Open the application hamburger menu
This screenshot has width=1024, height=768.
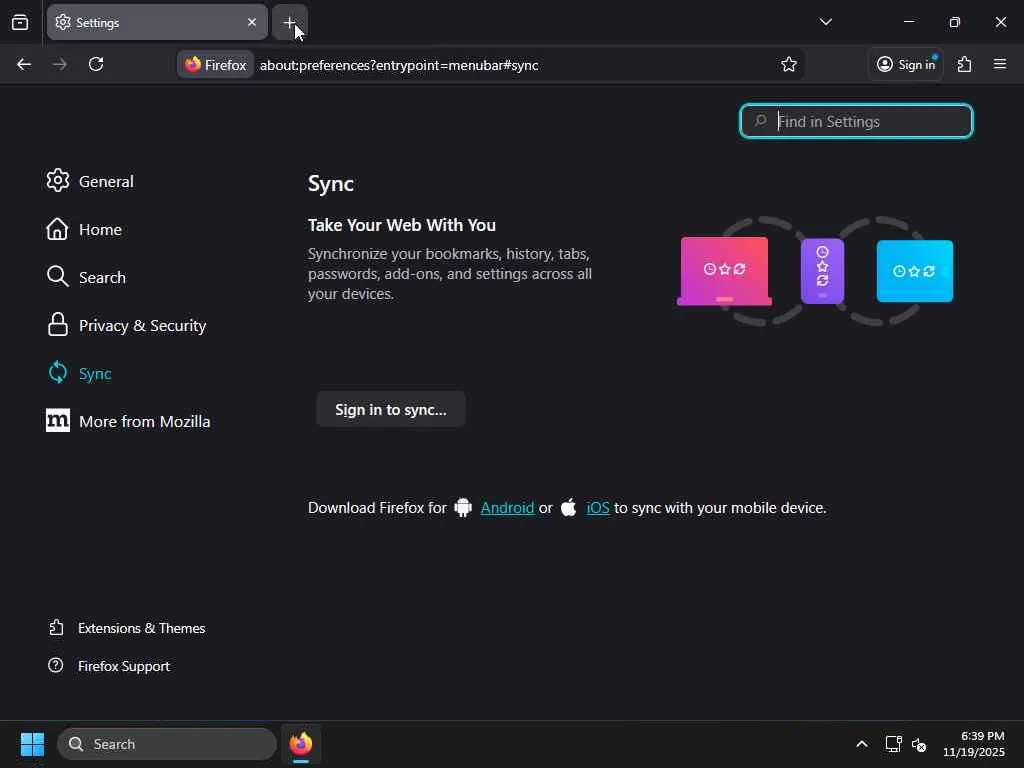coord(999,64)
